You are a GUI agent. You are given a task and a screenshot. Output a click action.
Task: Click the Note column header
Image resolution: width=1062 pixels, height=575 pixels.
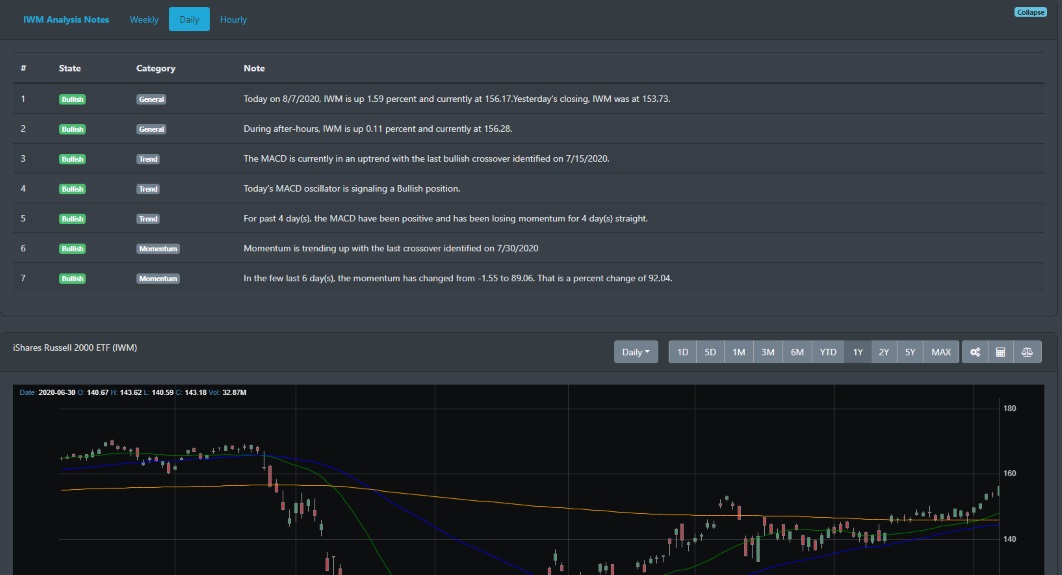click(x=254, y=68)
